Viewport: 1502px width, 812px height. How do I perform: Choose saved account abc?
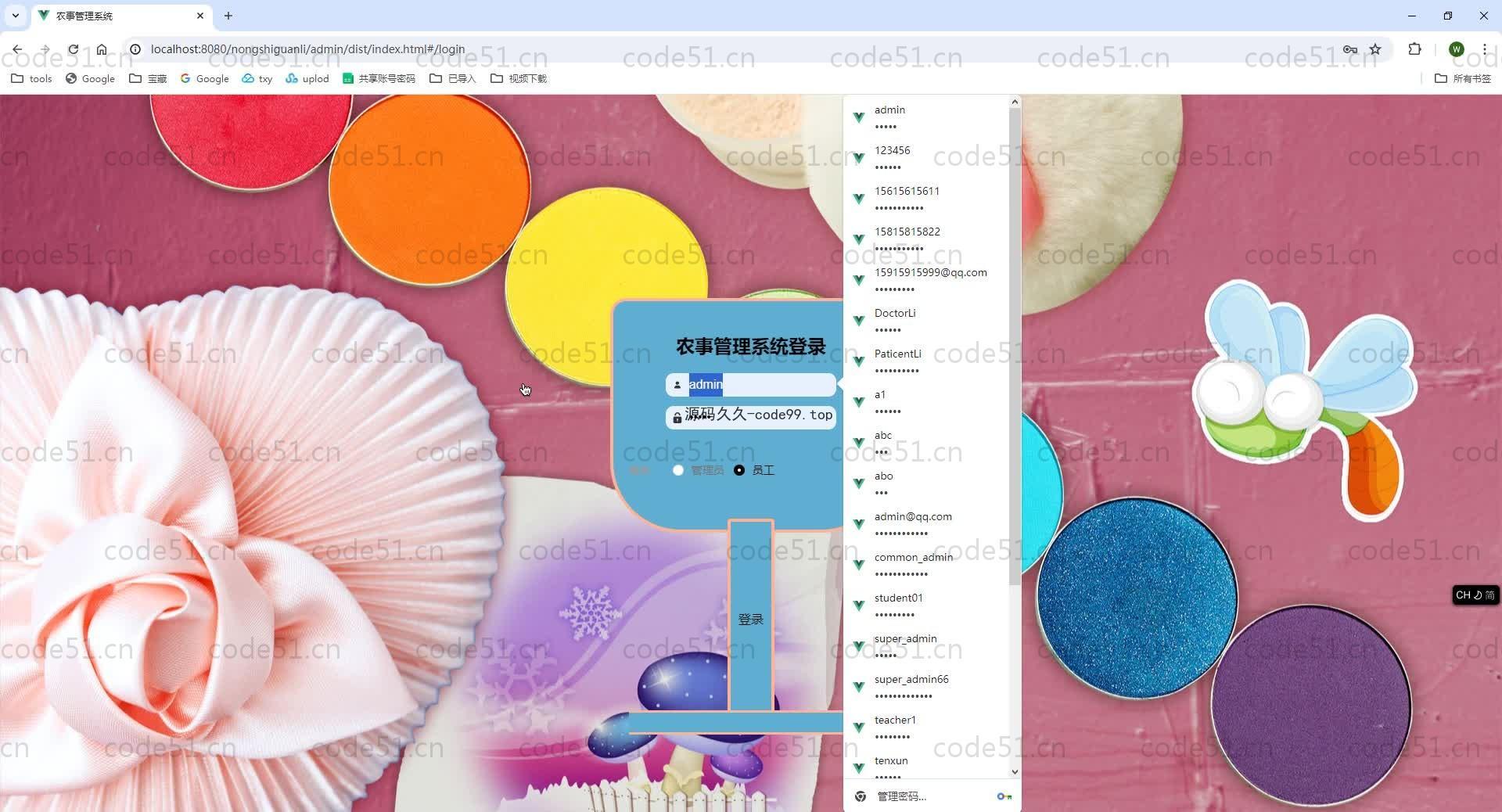[x=926, y=443]
